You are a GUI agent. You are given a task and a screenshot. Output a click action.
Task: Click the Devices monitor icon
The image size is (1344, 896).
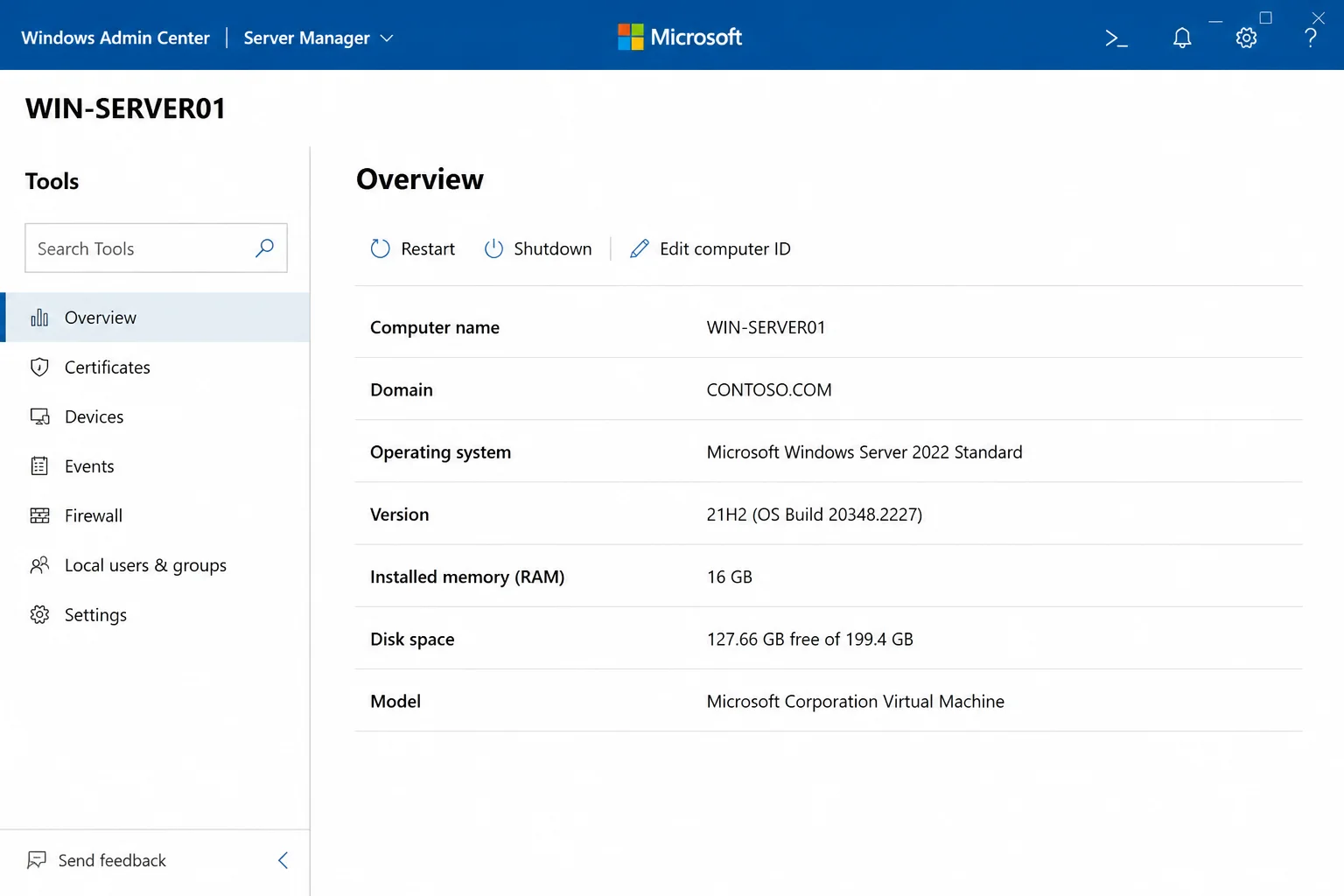[x=39, y=416]
